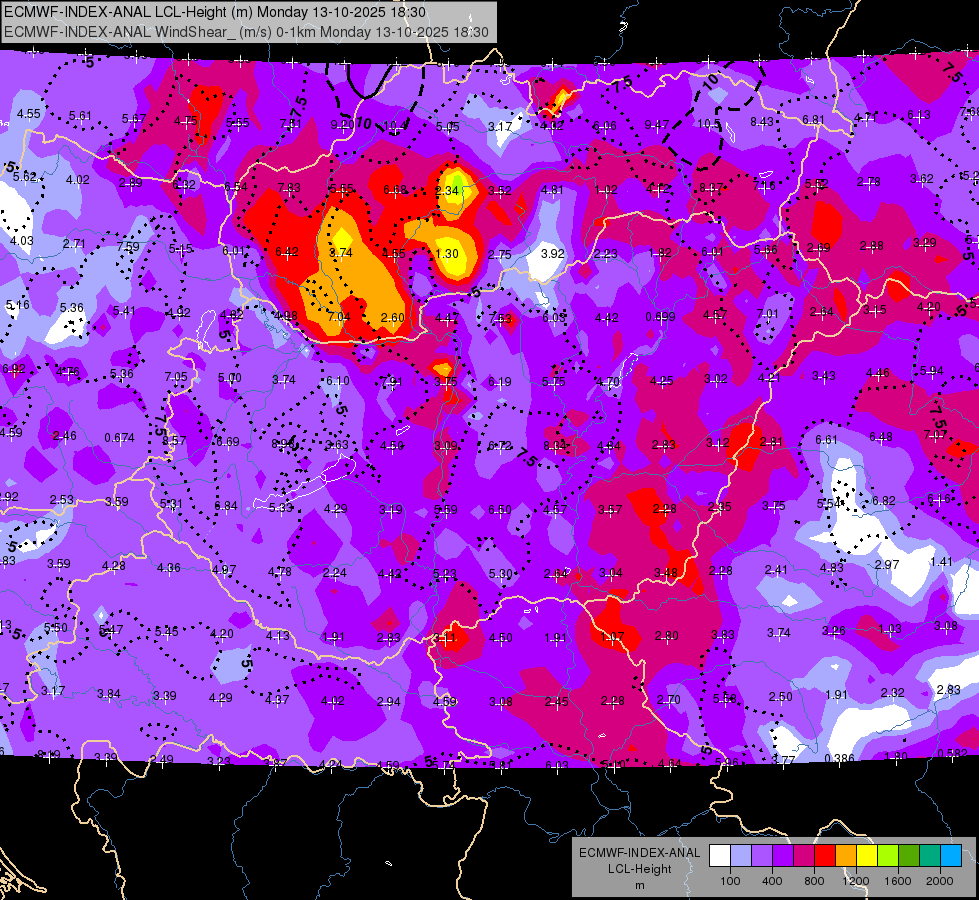Select the yellow legend swatch above 1200

(x=867, y=856)
